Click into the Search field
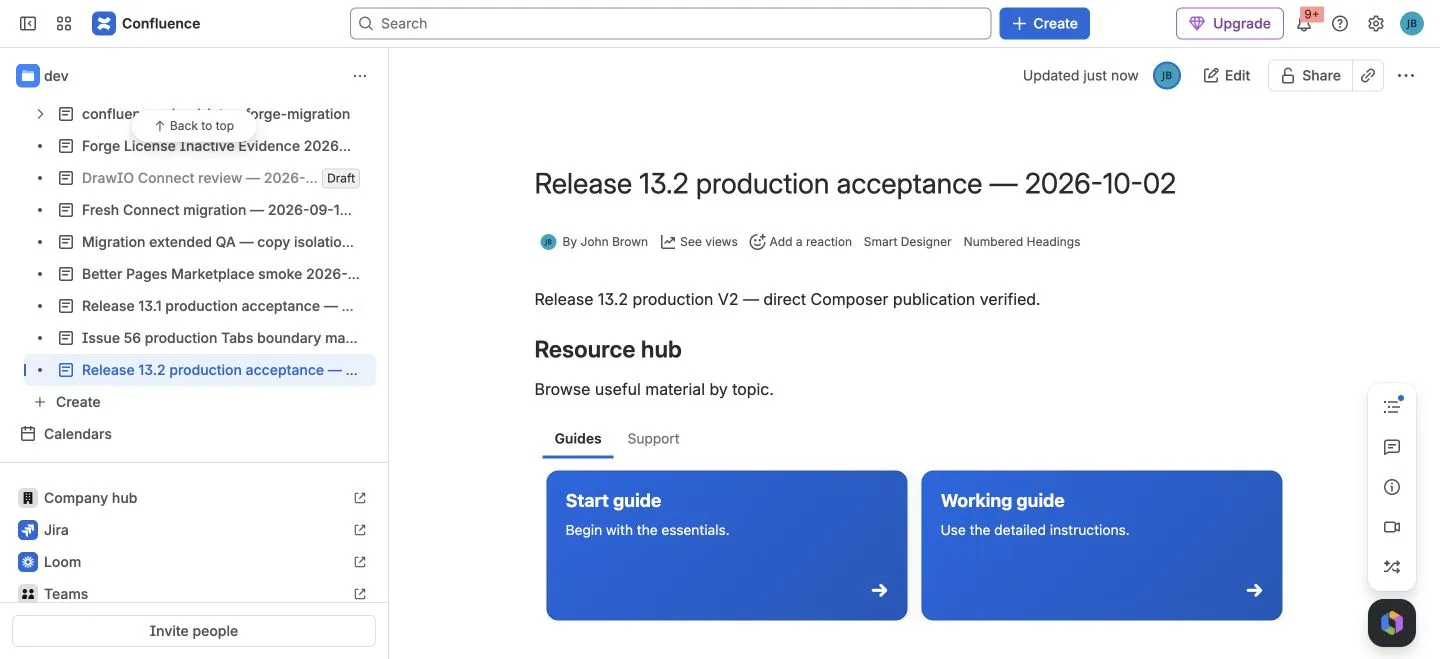The height and width of the screenshot is (659, 1440). [670, 23]
